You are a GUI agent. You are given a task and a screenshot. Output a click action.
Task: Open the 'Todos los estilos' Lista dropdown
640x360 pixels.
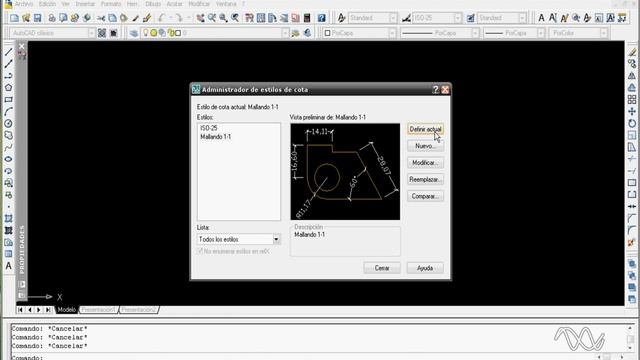[x=276, y=239]
